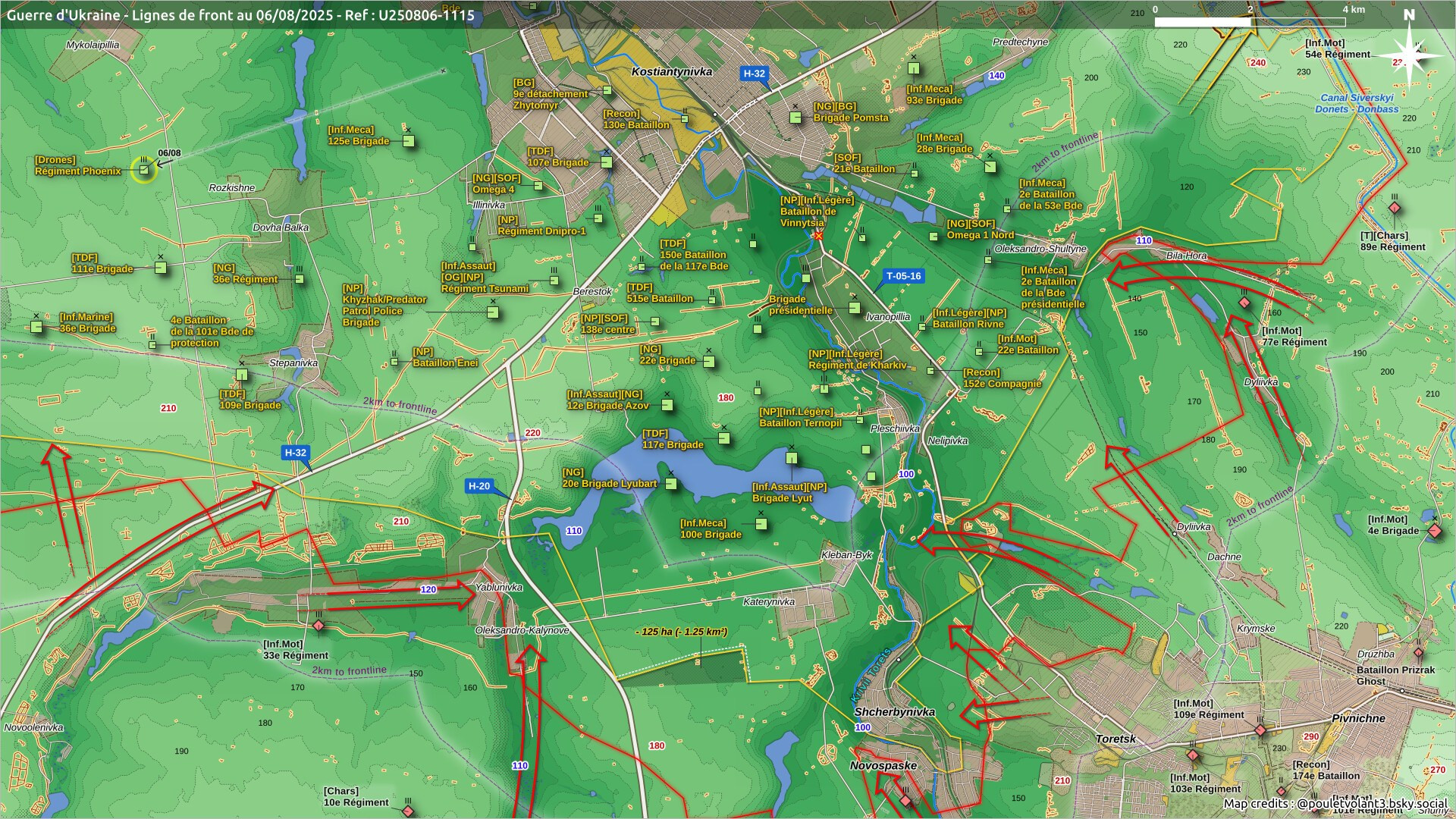Click the Kostiantynivka city label
This screenshot has width=1456, height=819.
pos(672,71)
